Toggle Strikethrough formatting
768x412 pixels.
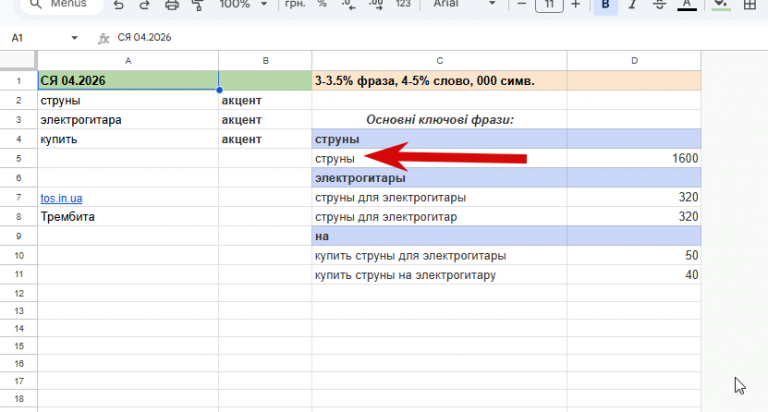point(659,4)
